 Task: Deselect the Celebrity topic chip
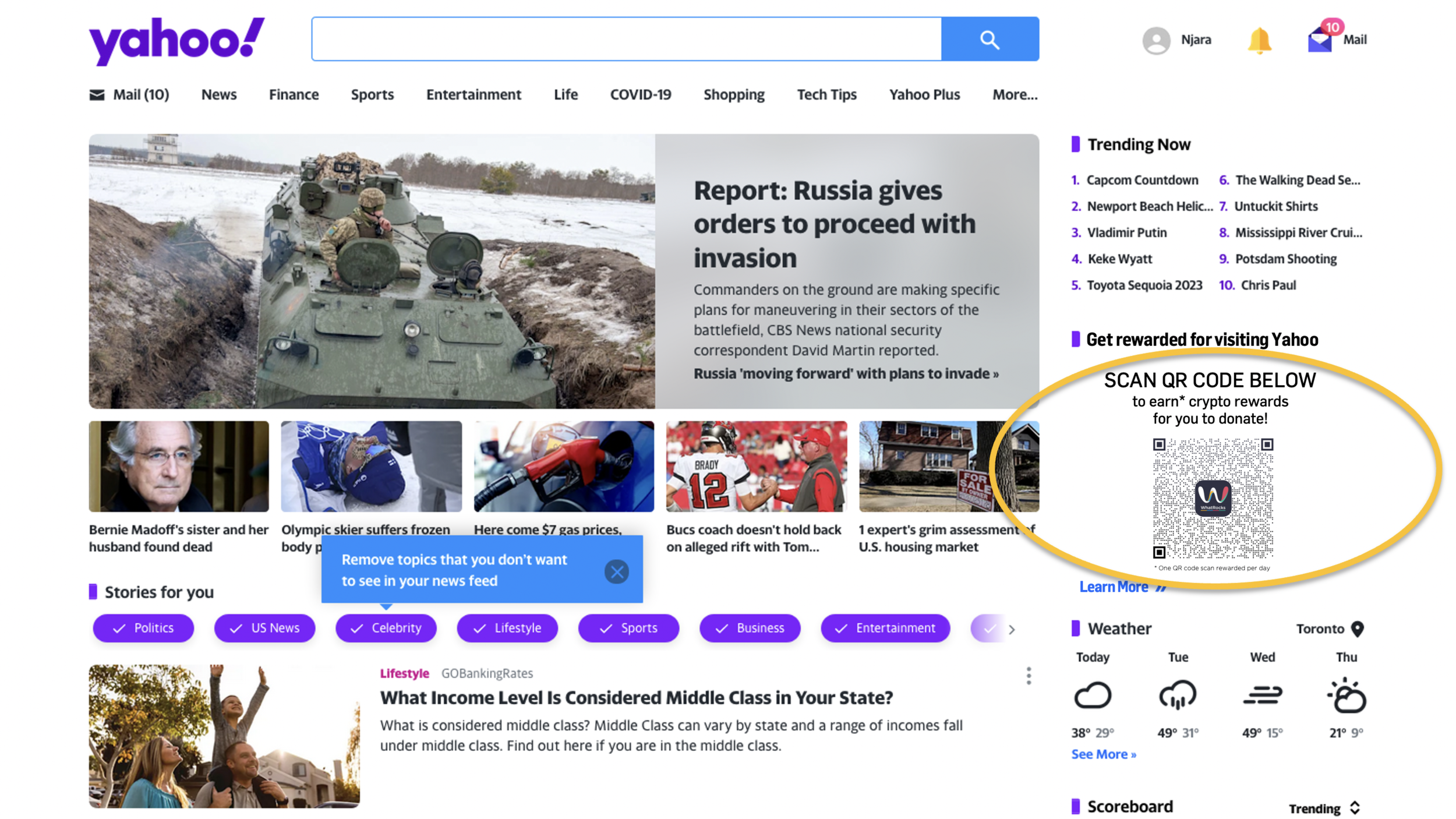386,628
